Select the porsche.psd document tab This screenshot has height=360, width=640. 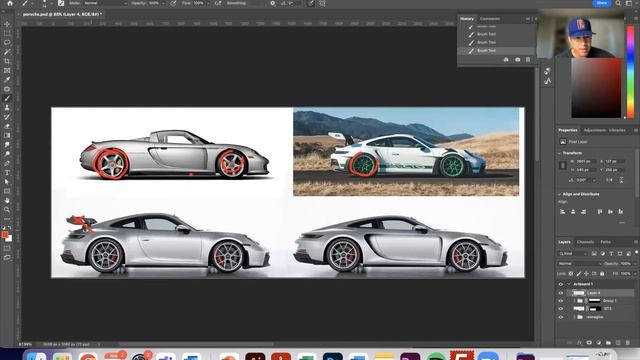coord(62,14)
